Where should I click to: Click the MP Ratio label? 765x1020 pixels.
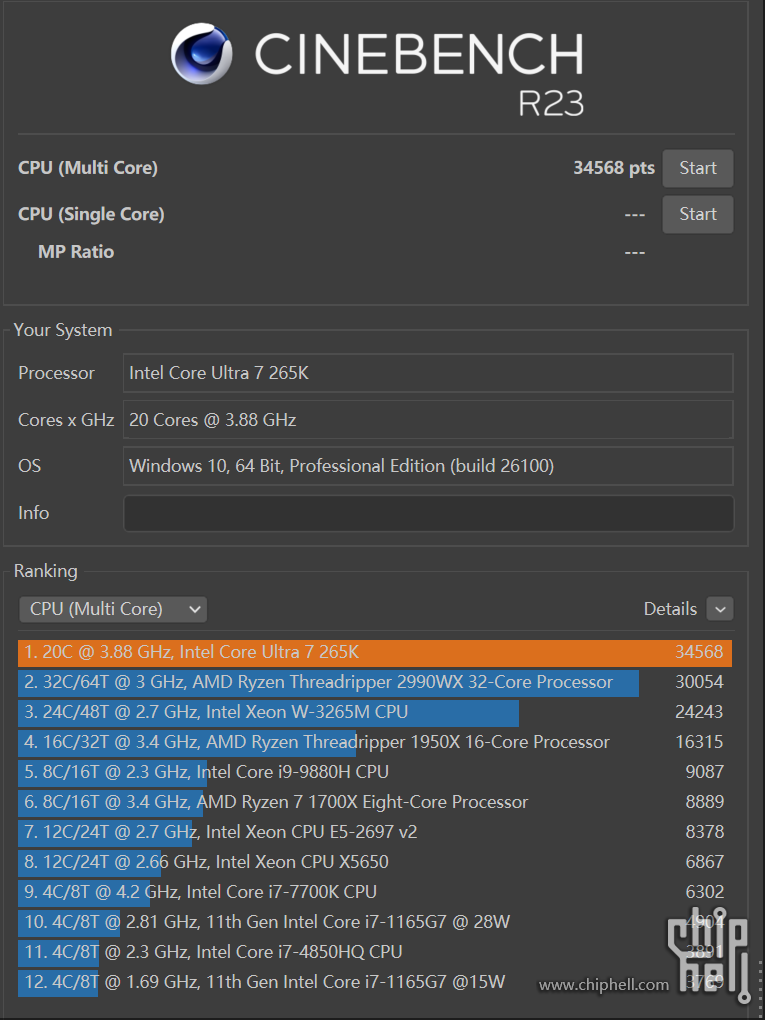coord(76,252)
